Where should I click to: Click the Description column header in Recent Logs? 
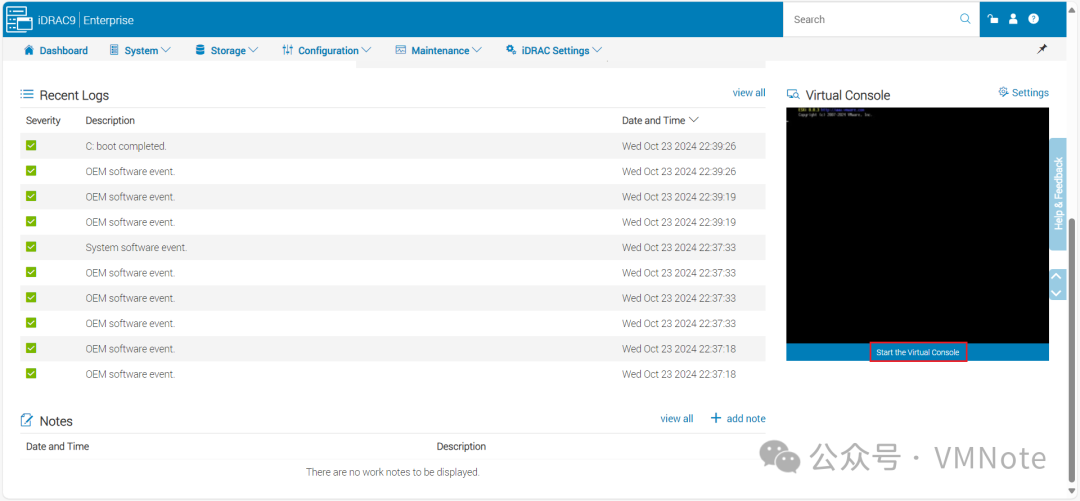(110, 121)
